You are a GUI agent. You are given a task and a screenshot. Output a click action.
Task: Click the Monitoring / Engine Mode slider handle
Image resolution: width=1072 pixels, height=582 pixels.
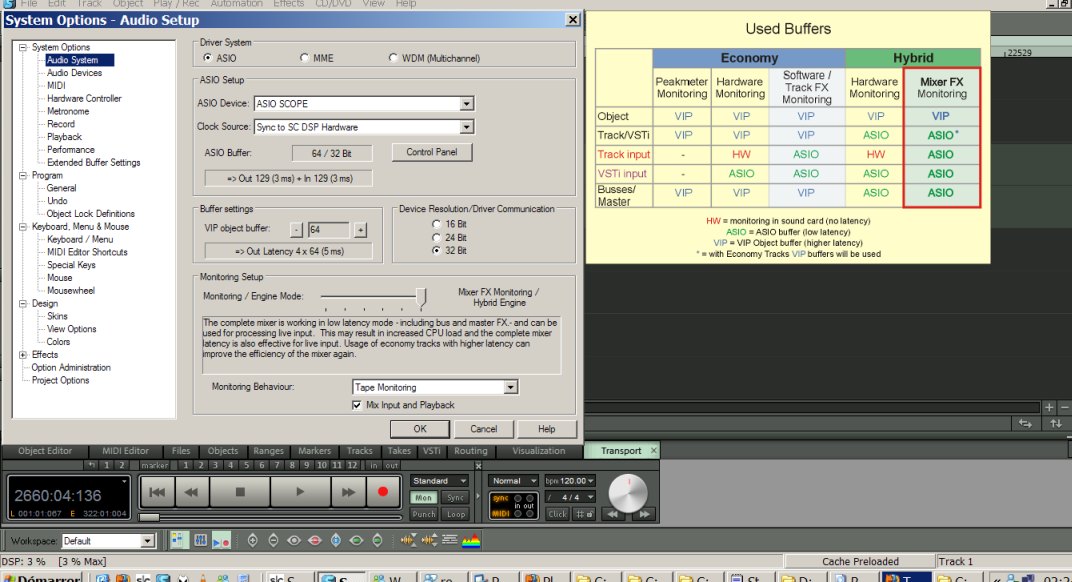[x=422, y=297]
